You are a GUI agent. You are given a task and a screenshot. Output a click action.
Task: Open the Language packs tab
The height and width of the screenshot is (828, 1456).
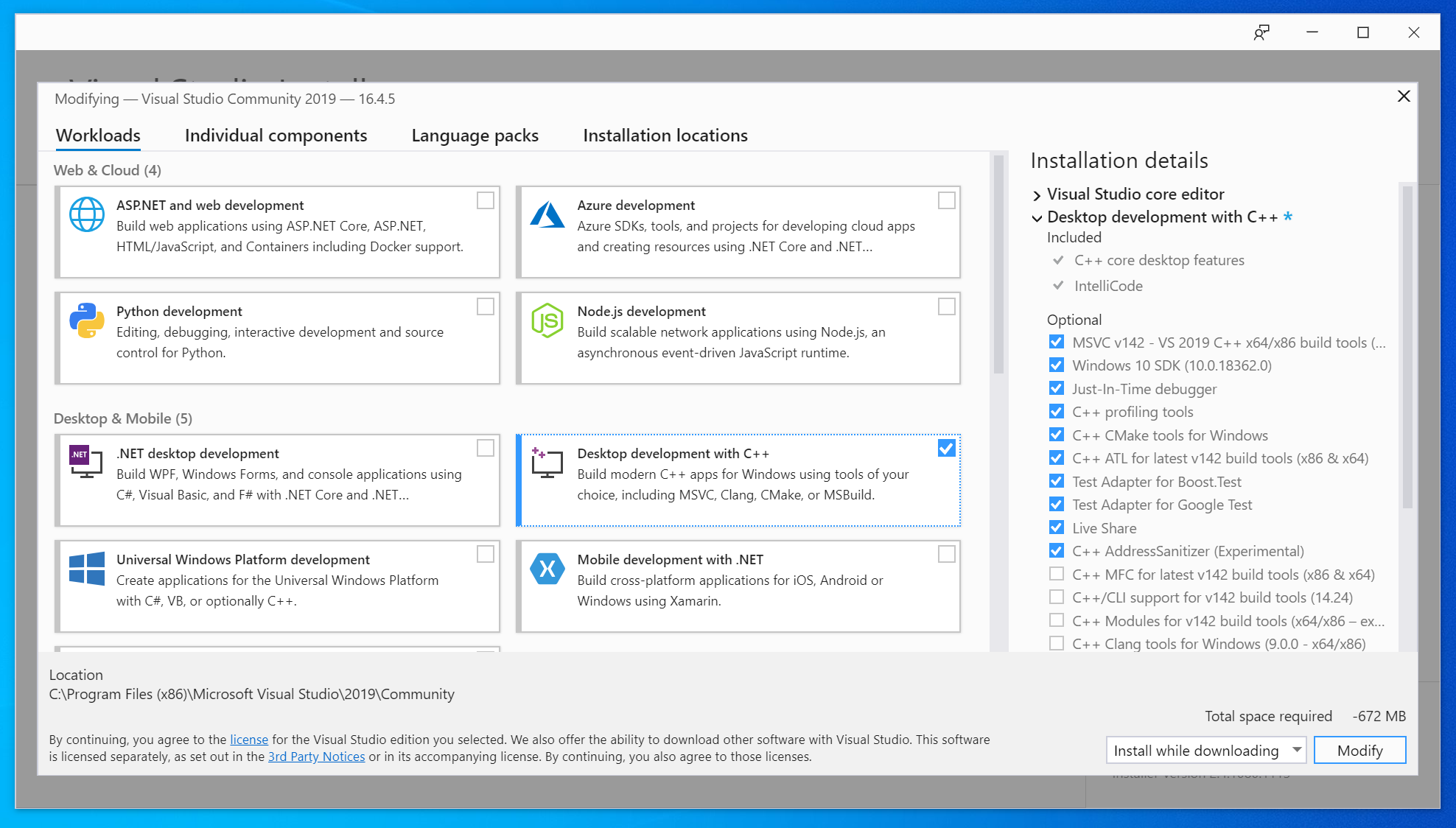click(475, 136)
